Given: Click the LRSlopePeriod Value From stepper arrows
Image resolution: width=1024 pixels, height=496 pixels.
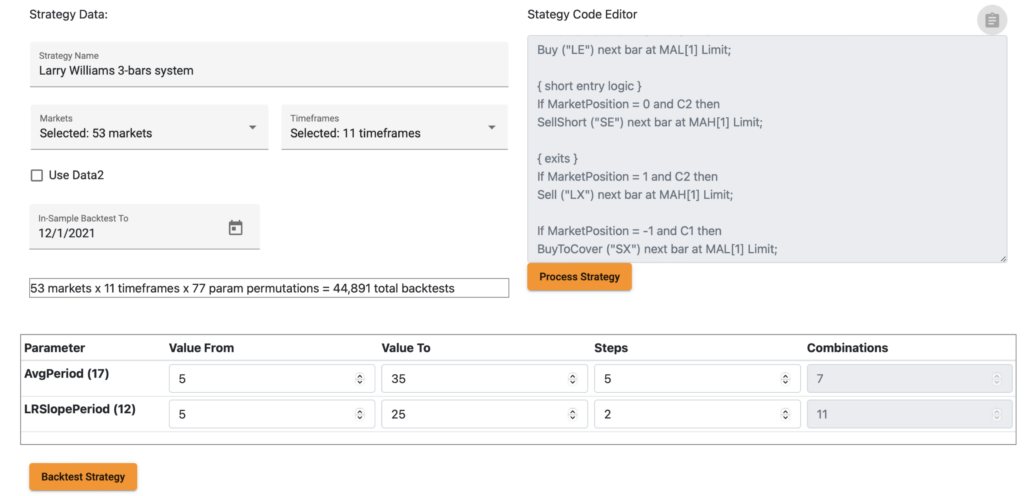Looking at the screenshot, I should point(359,414).
